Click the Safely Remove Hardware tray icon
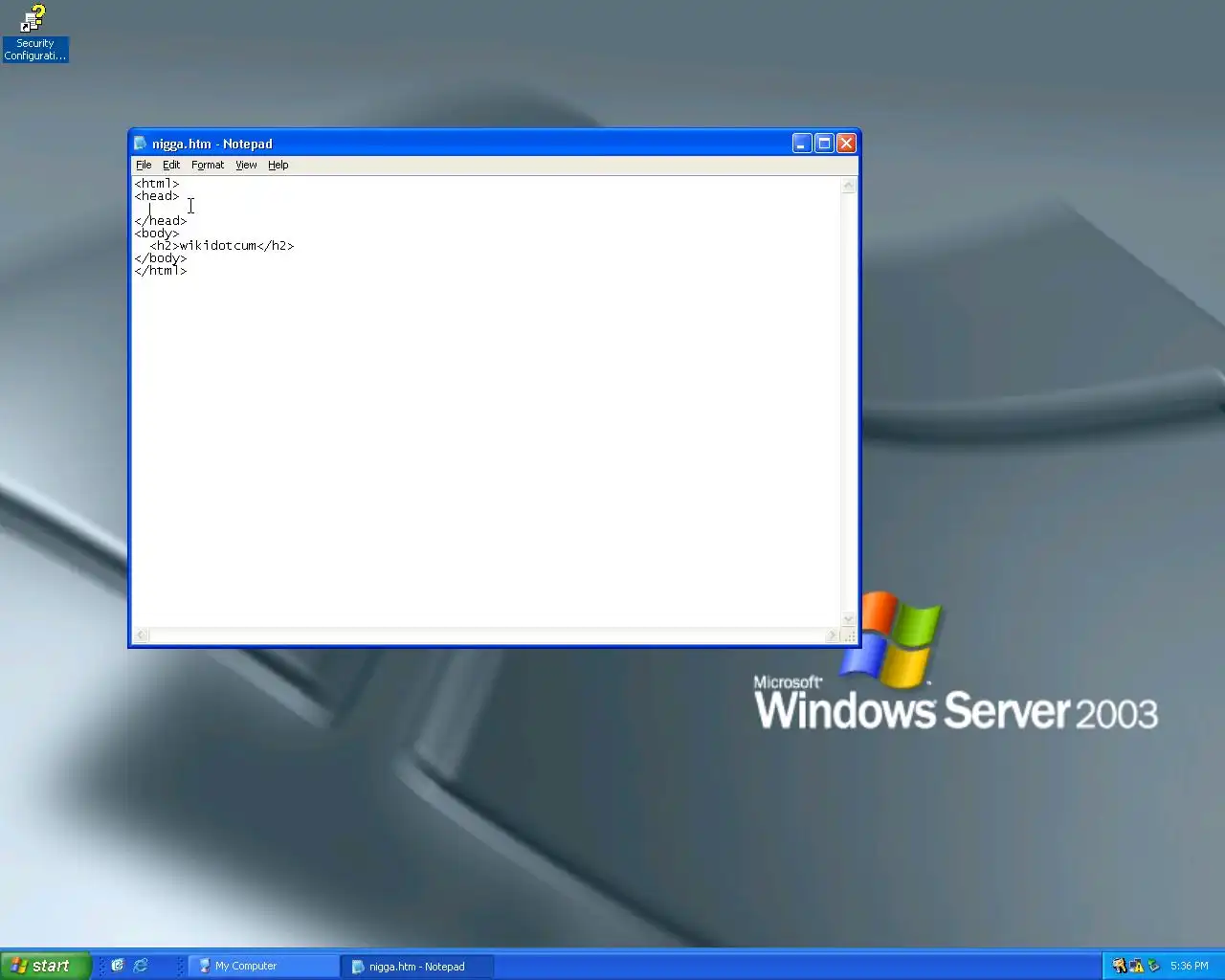1225x980 pixels. click(1153, 966)
